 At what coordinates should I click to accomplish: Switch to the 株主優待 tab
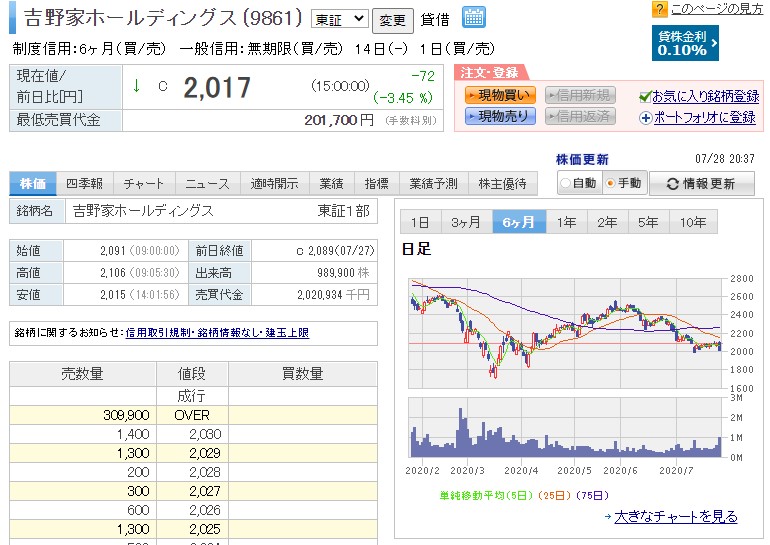pos(503,184)
